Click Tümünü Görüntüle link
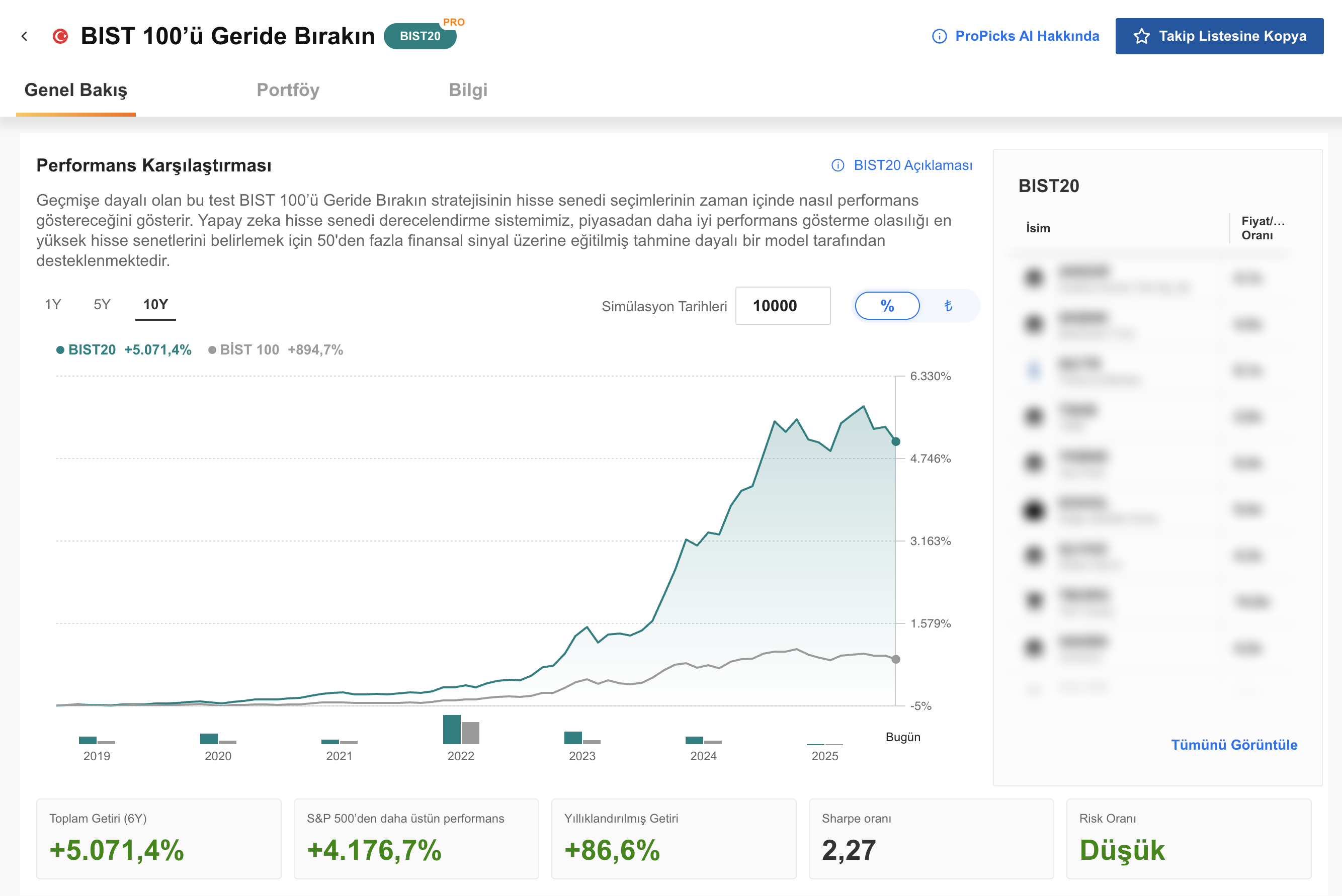 (x=1234, y=745)
